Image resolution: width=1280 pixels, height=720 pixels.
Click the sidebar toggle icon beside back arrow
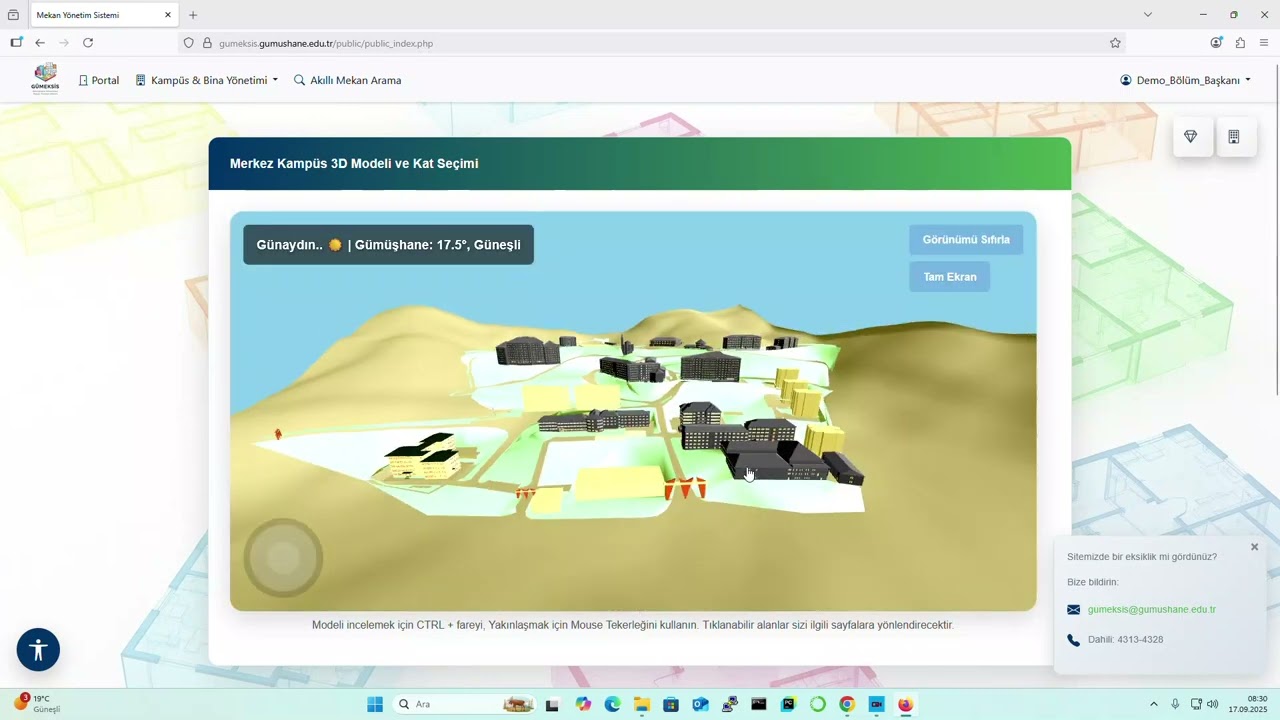[16, 43]
